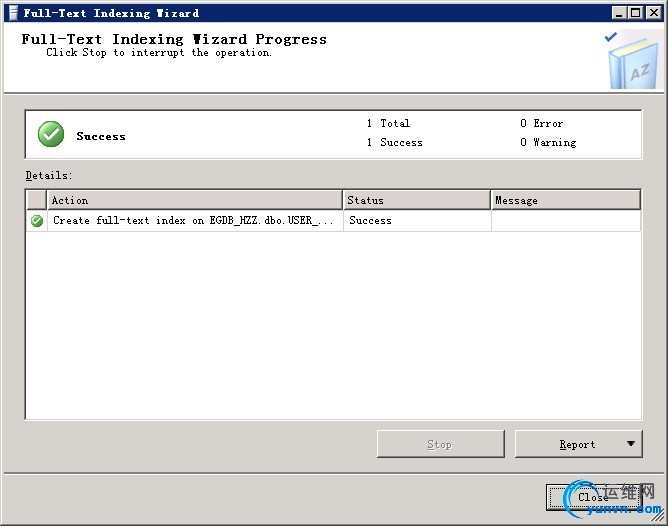This screenshot has height=526, width=668.
Task: Click the '0 Warning' summary text
Action: click(x=548, y=142)
